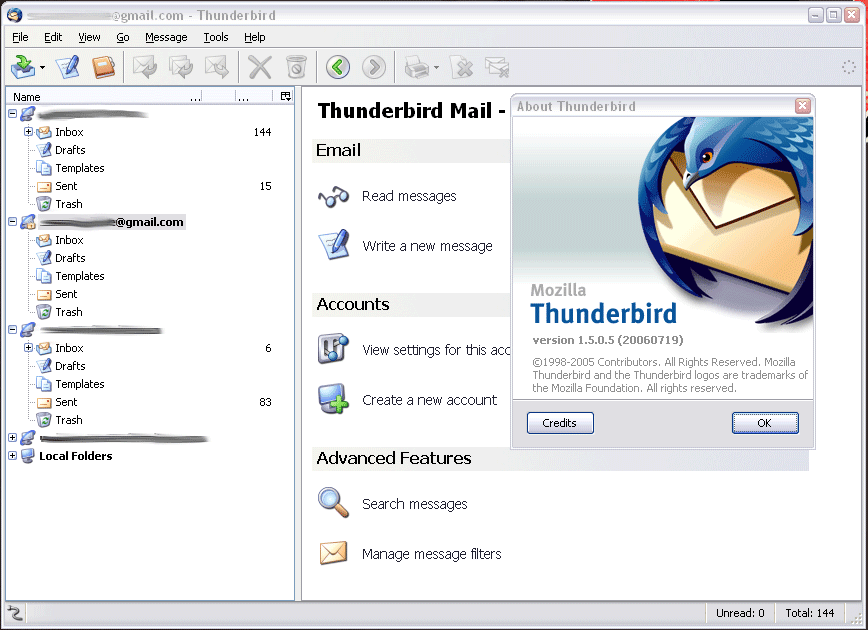The width and height of the screenshot is (868, 630).
Task: Open the Message menu
Action: (166, 37)
